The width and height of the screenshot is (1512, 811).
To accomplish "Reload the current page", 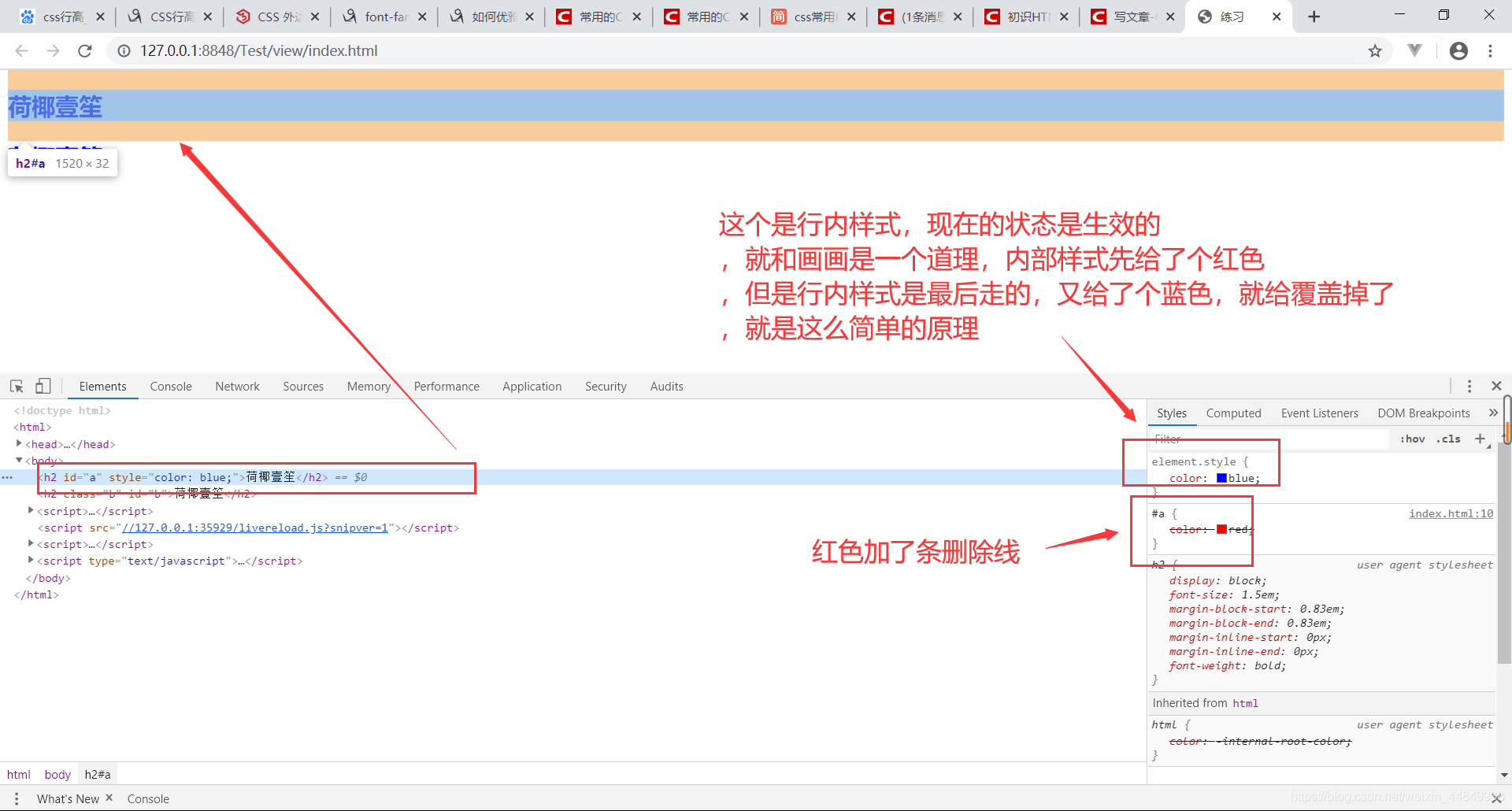I will [85, 50].
